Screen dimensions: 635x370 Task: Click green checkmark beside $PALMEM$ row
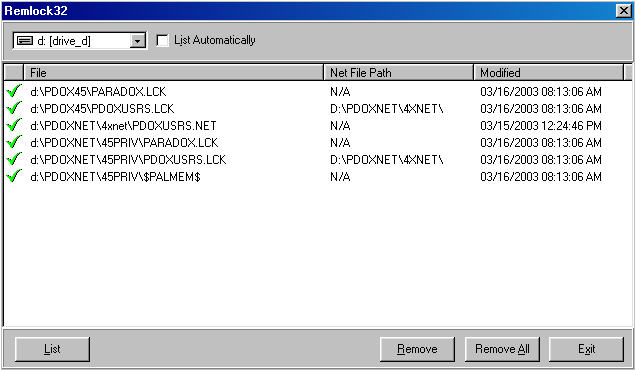pyautogui.click(x=14, y=176)
